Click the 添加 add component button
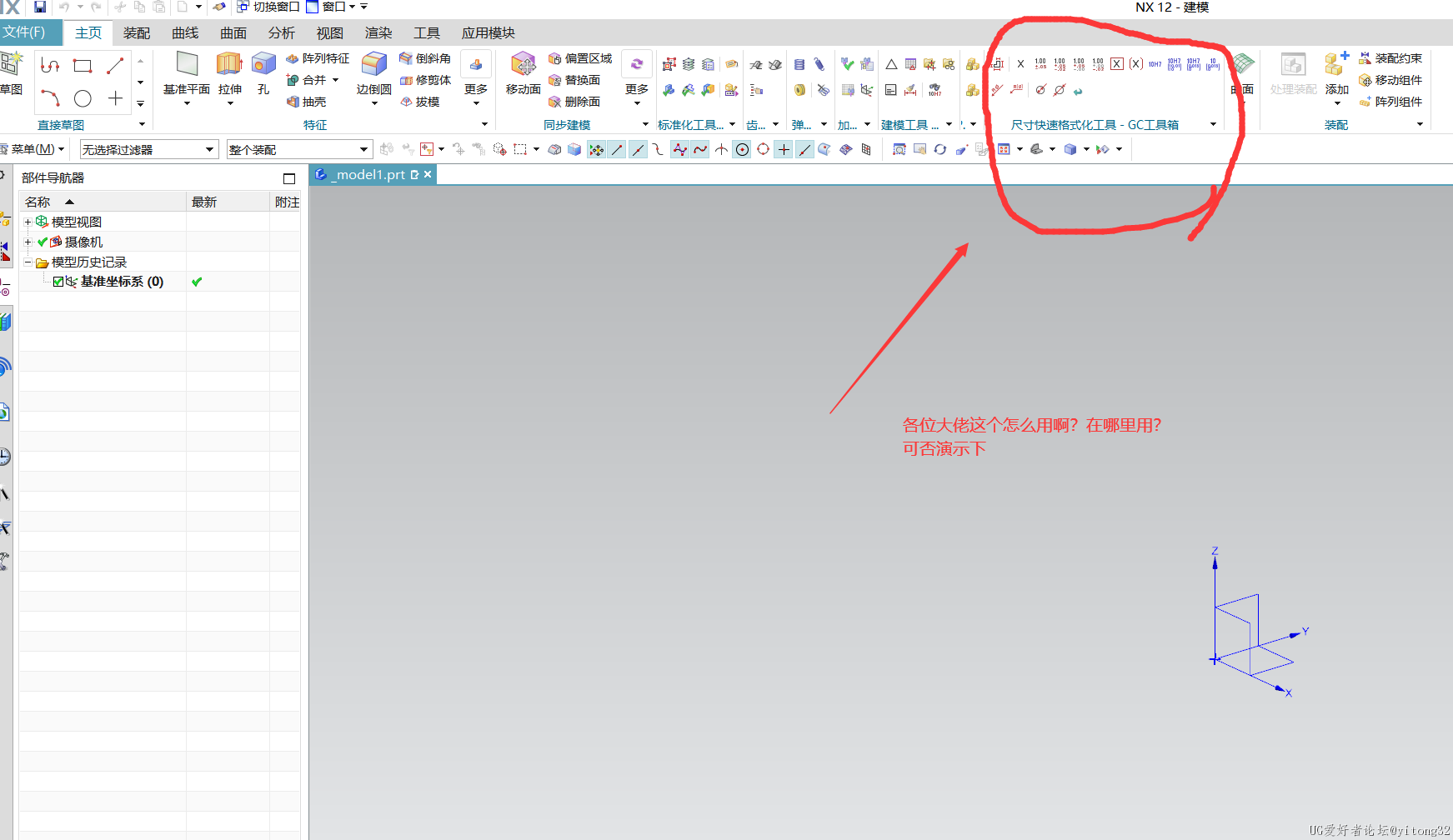 coord(1337,77)
